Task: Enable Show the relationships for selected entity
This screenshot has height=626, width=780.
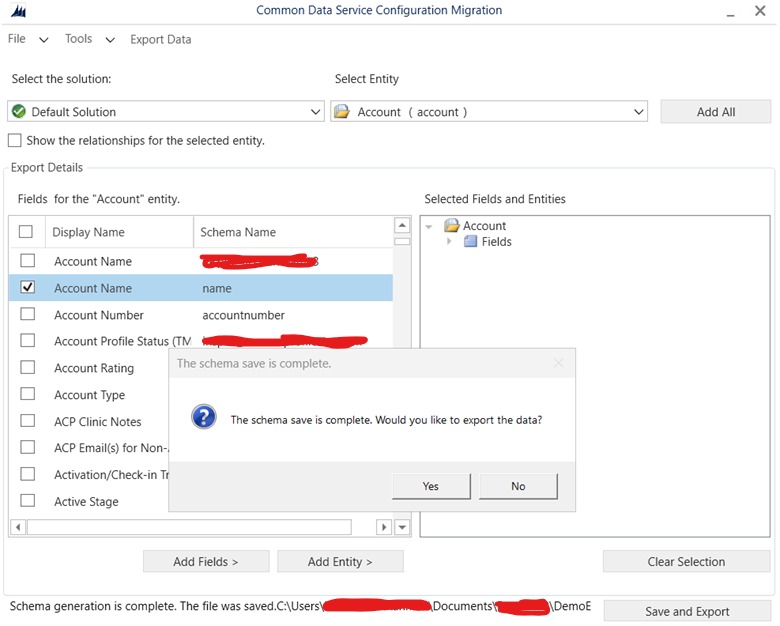Action: coord(14,140)
